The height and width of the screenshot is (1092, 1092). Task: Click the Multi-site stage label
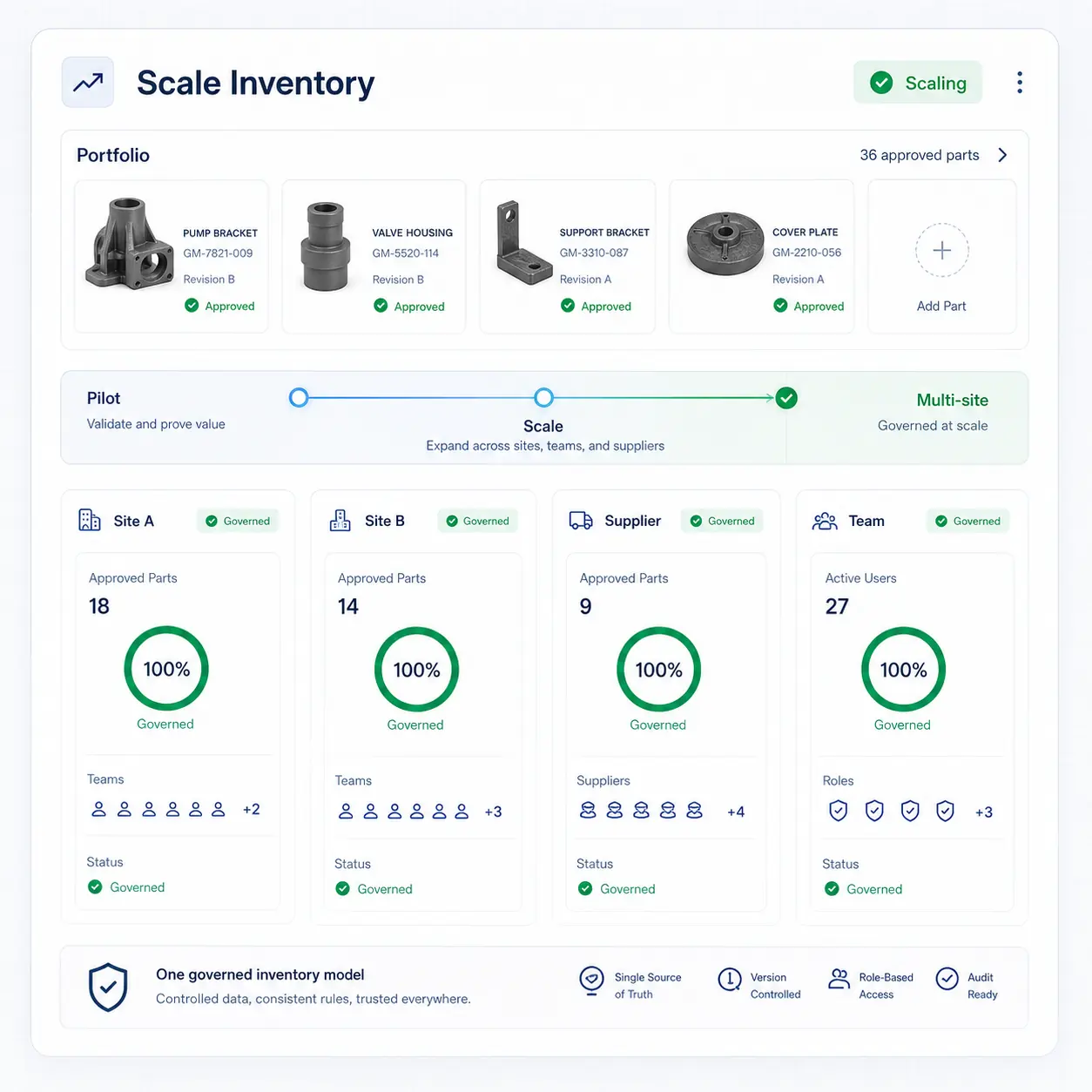(952, 401)
